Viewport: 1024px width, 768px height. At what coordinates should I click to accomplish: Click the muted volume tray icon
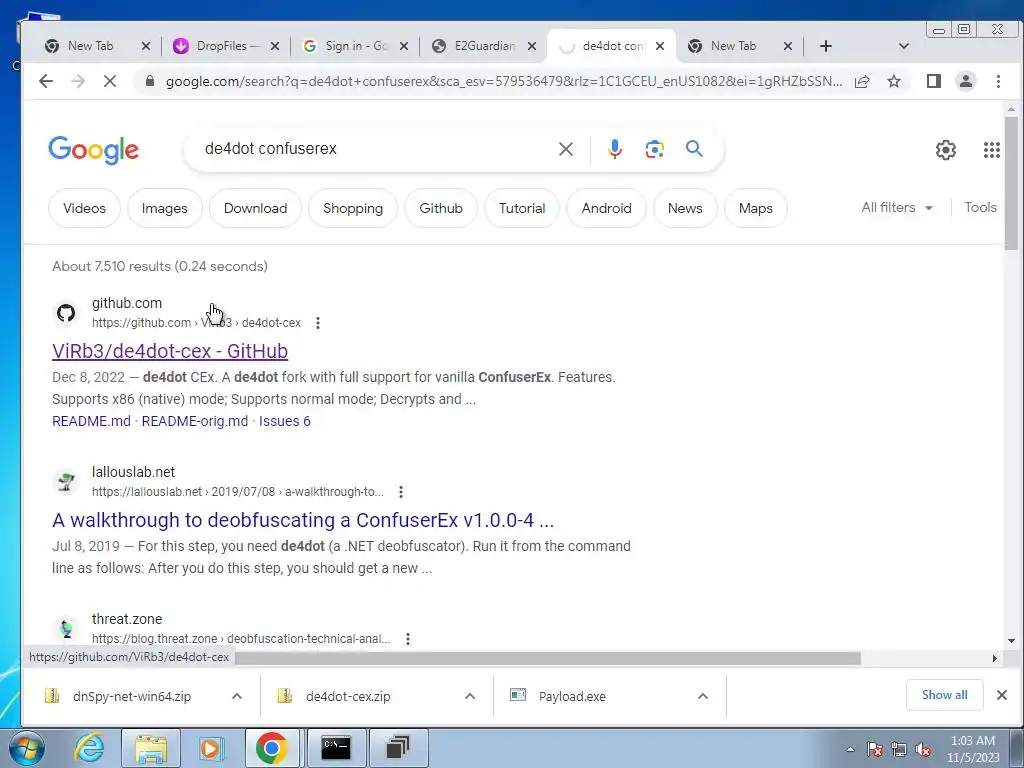pyautogui.click(x=923, y=750)
